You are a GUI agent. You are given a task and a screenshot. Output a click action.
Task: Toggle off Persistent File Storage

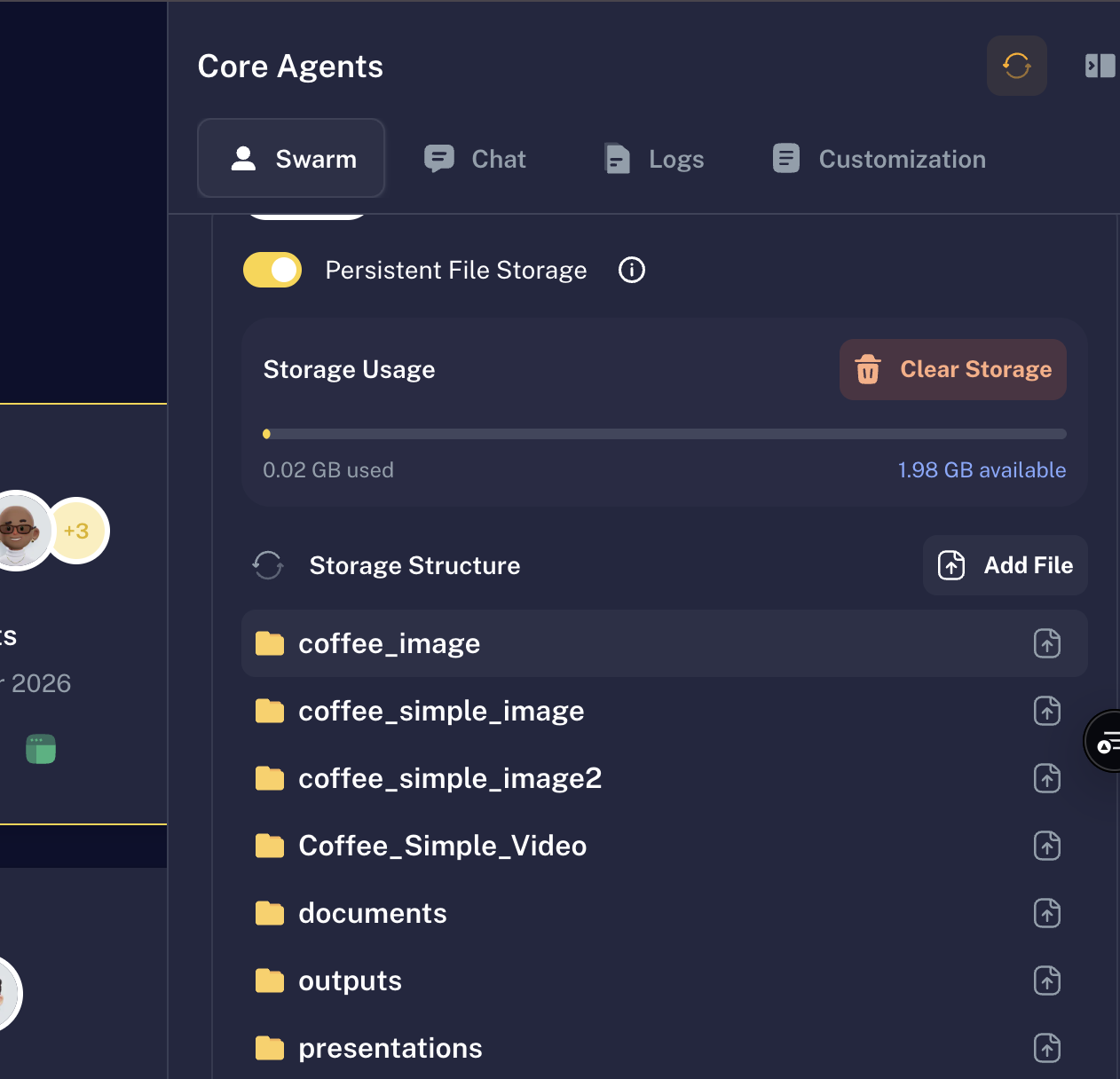(272, 270)
